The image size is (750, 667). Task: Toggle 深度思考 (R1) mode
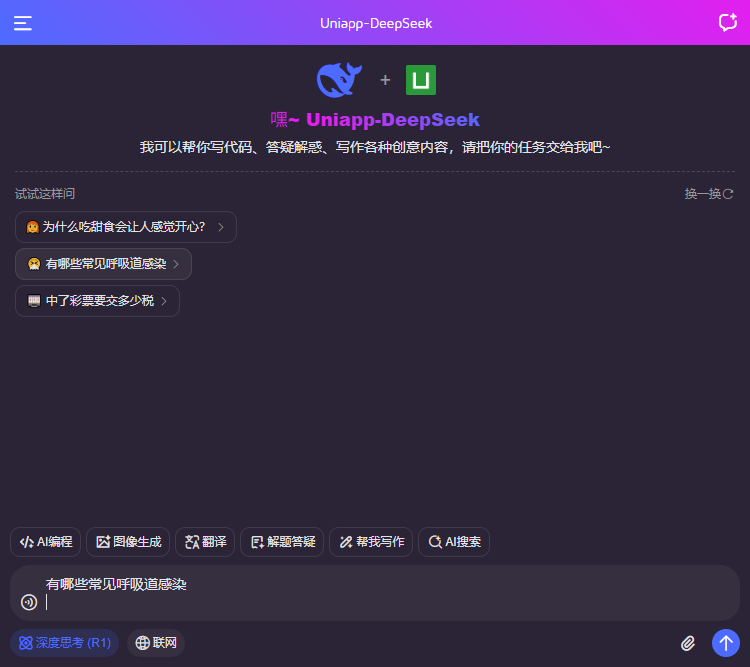[65, 643]
